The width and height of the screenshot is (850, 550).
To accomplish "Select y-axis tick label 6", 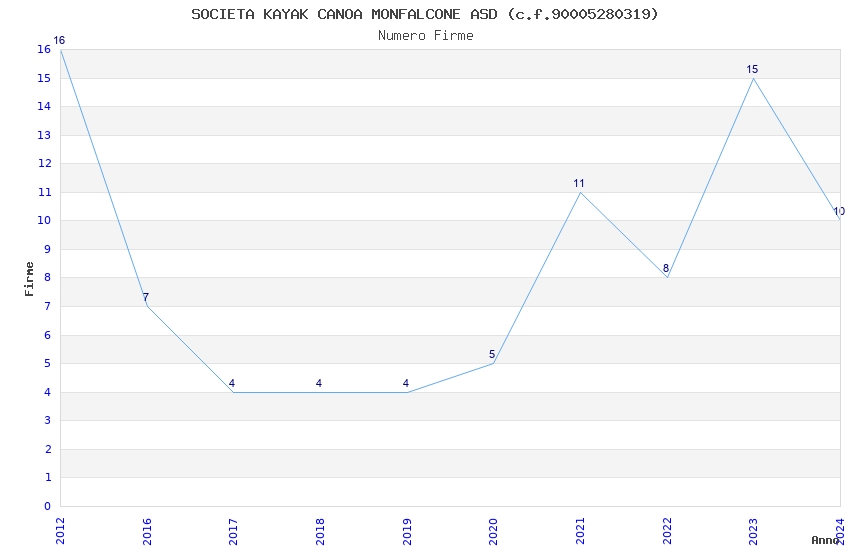I will (x=48, y=335).
